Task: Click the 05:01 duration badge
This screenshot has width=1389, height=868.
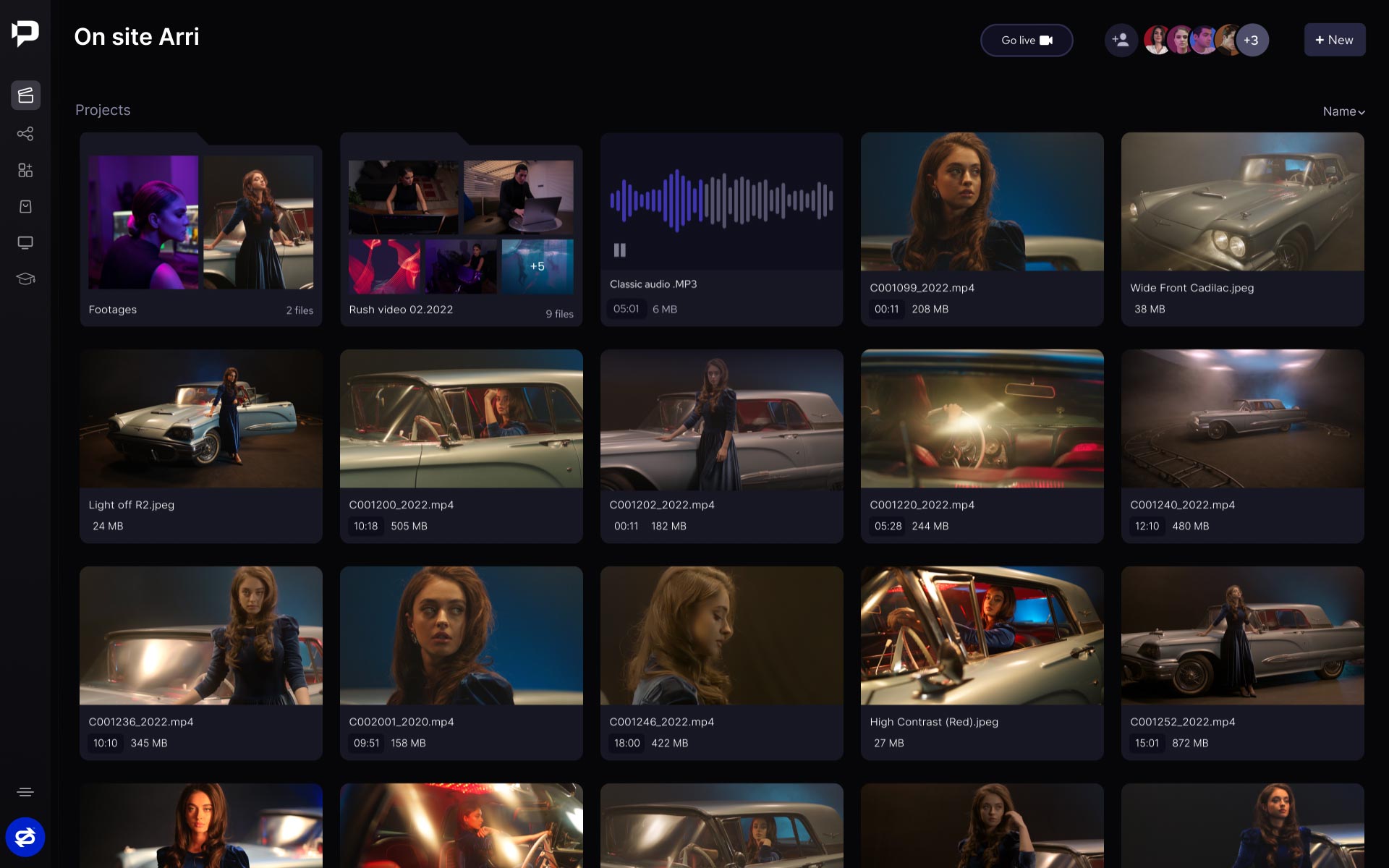Action: 626,309
